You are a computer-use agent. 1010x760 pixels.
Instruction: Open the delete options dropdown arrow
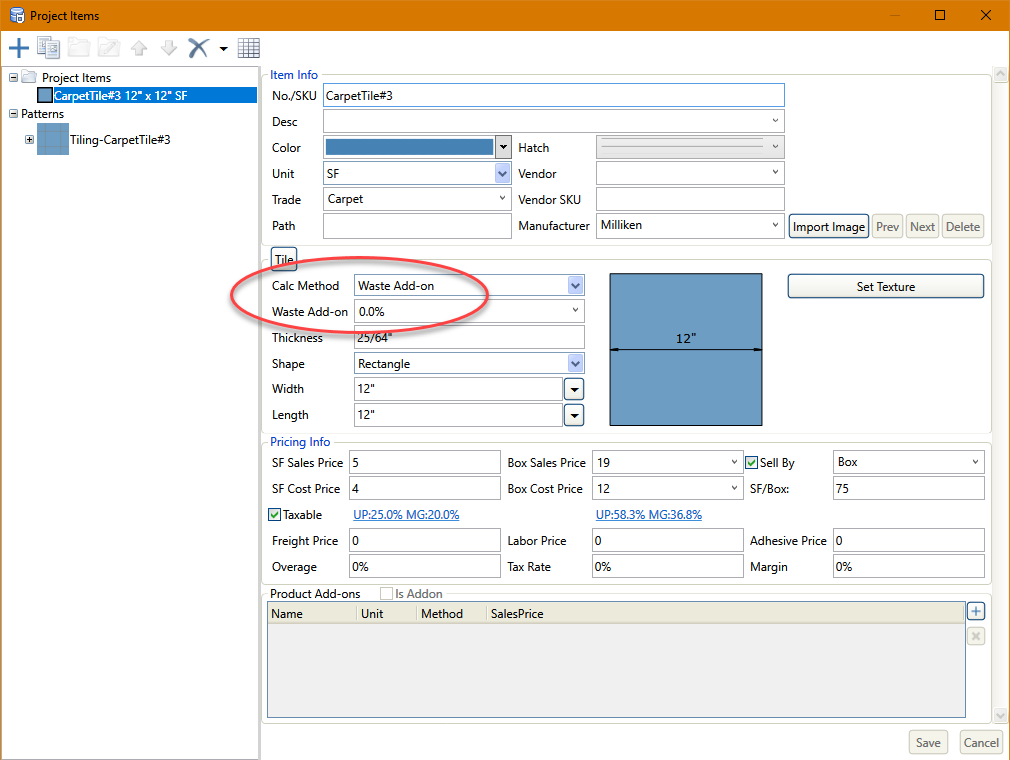coord(224,48)
